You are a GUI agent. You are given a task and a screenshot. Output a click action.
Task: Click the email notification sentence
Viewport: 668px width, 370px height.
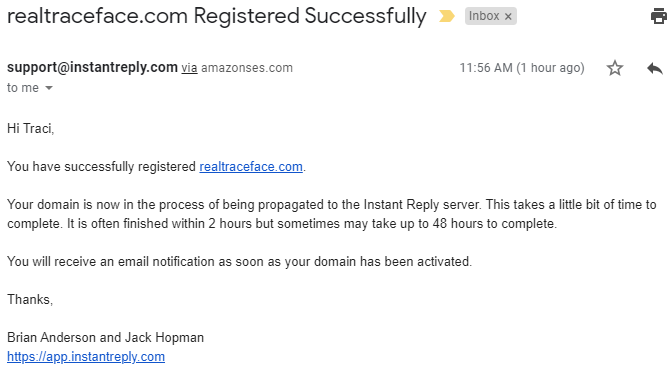coord(239,261)
